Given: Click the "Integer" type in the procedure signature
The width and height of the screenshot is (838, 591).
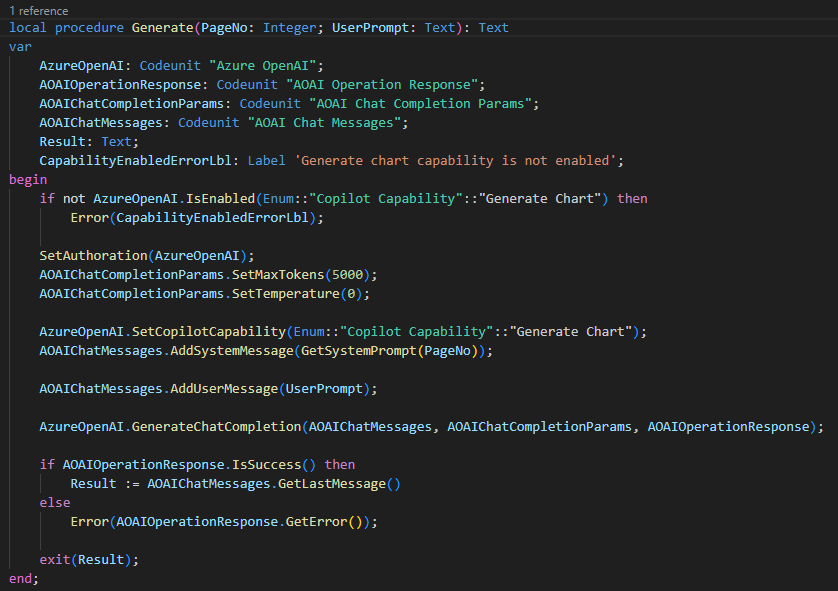Looking at the screenshot, I should coord(289,28).
